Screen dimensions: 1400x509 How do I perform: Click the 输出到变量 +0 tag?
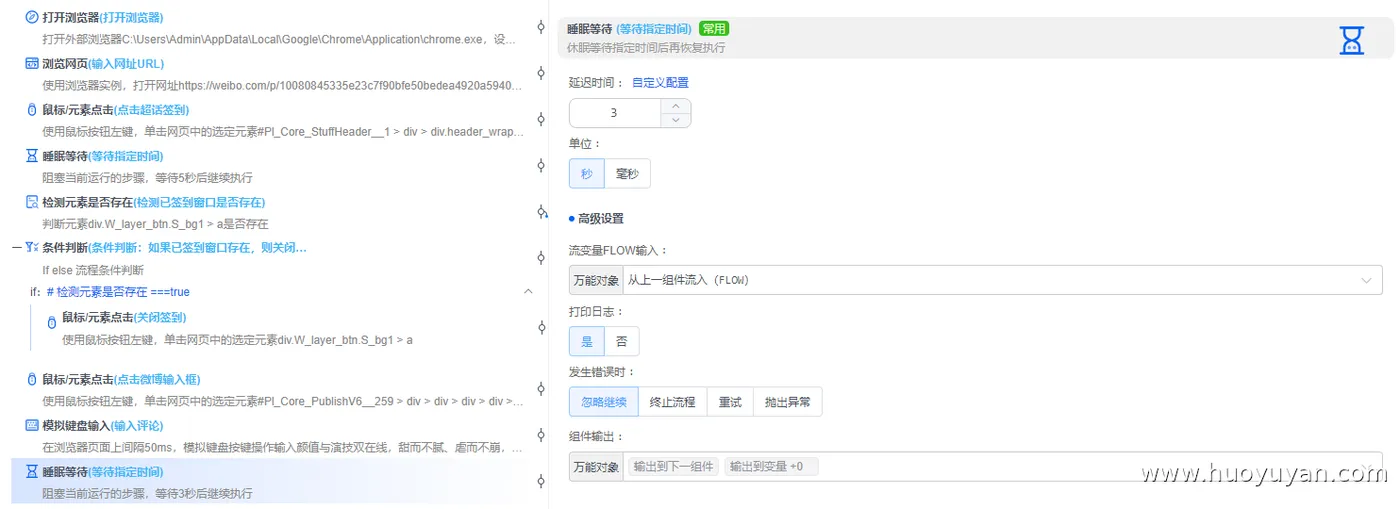click(771, 466)
